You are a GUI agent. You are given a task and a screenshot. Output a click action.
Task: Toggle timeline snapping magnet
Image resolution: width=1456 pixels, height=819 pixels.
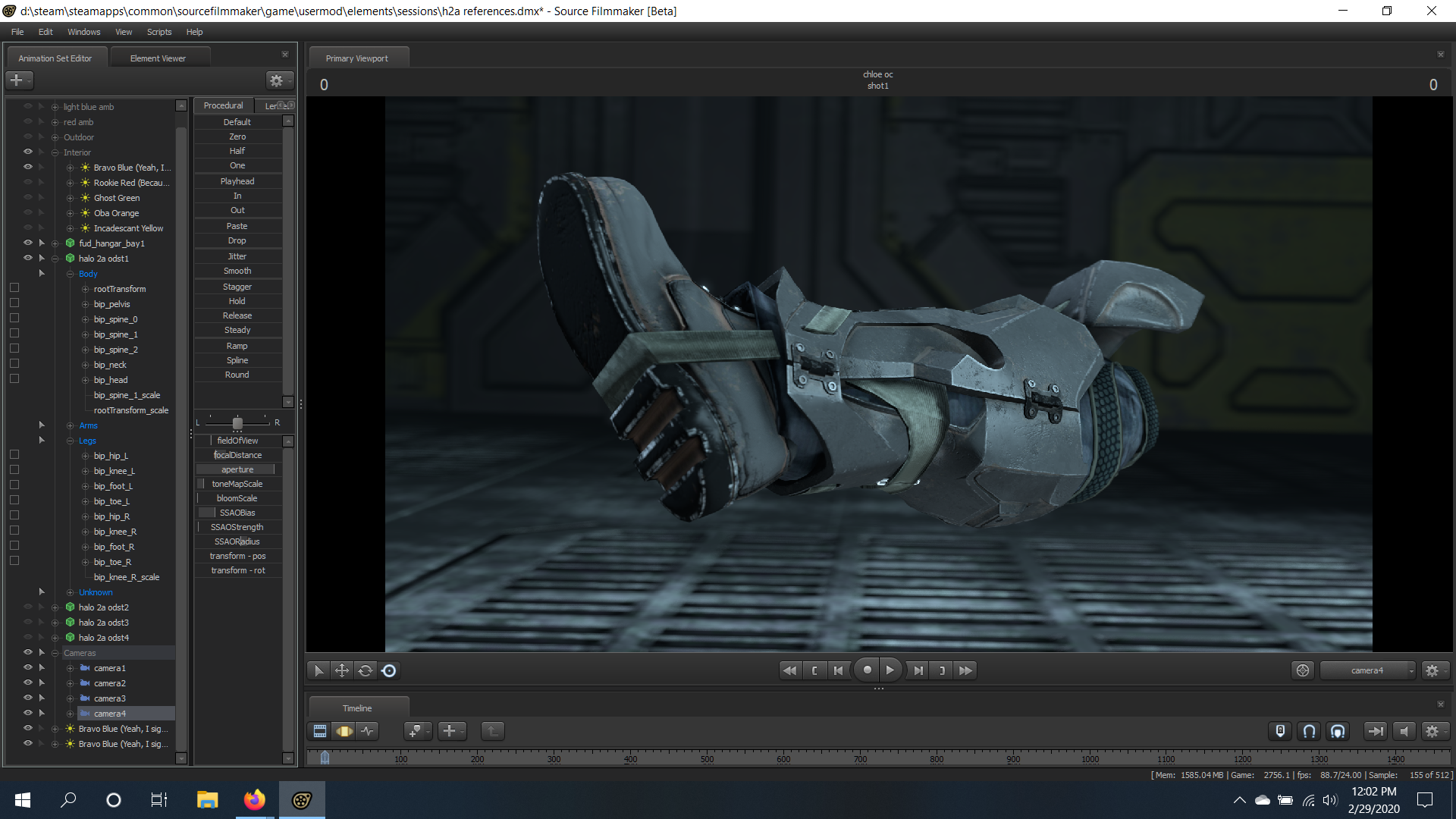click(1309, 731)
